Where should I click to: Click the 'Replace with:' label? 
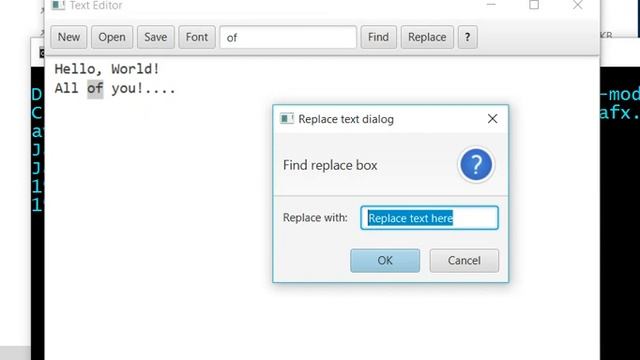pos(315,218)
